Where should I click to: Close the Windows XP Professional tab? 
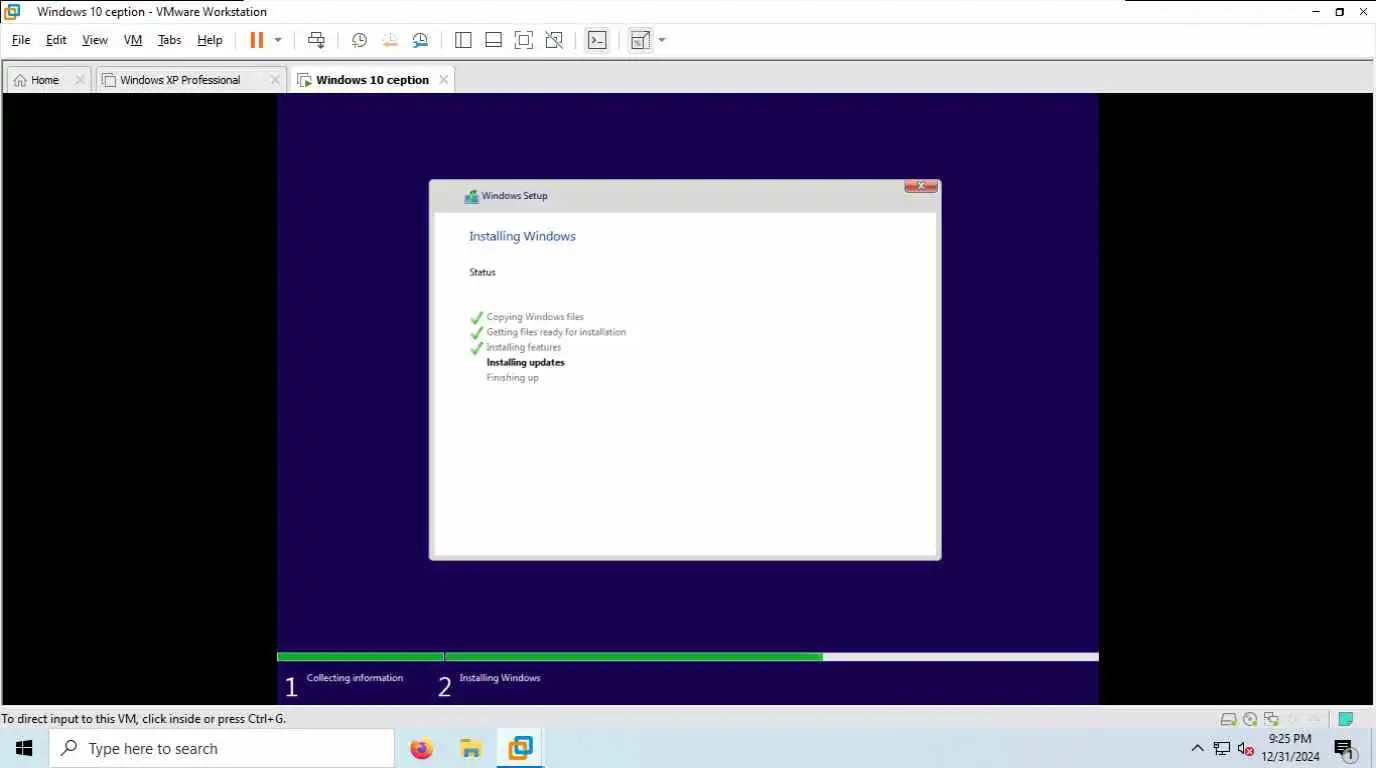pyautogui.click(x=275, y=80)
